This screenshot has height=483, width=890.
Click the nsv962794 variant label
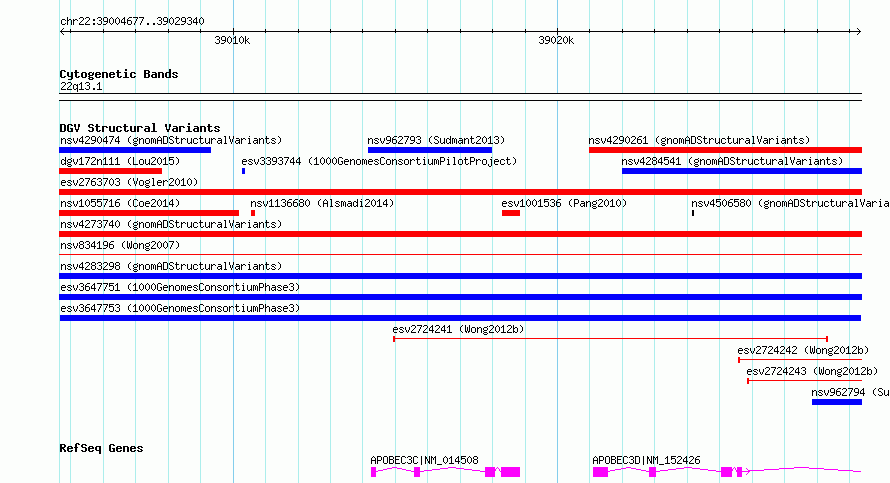point(850,392)
